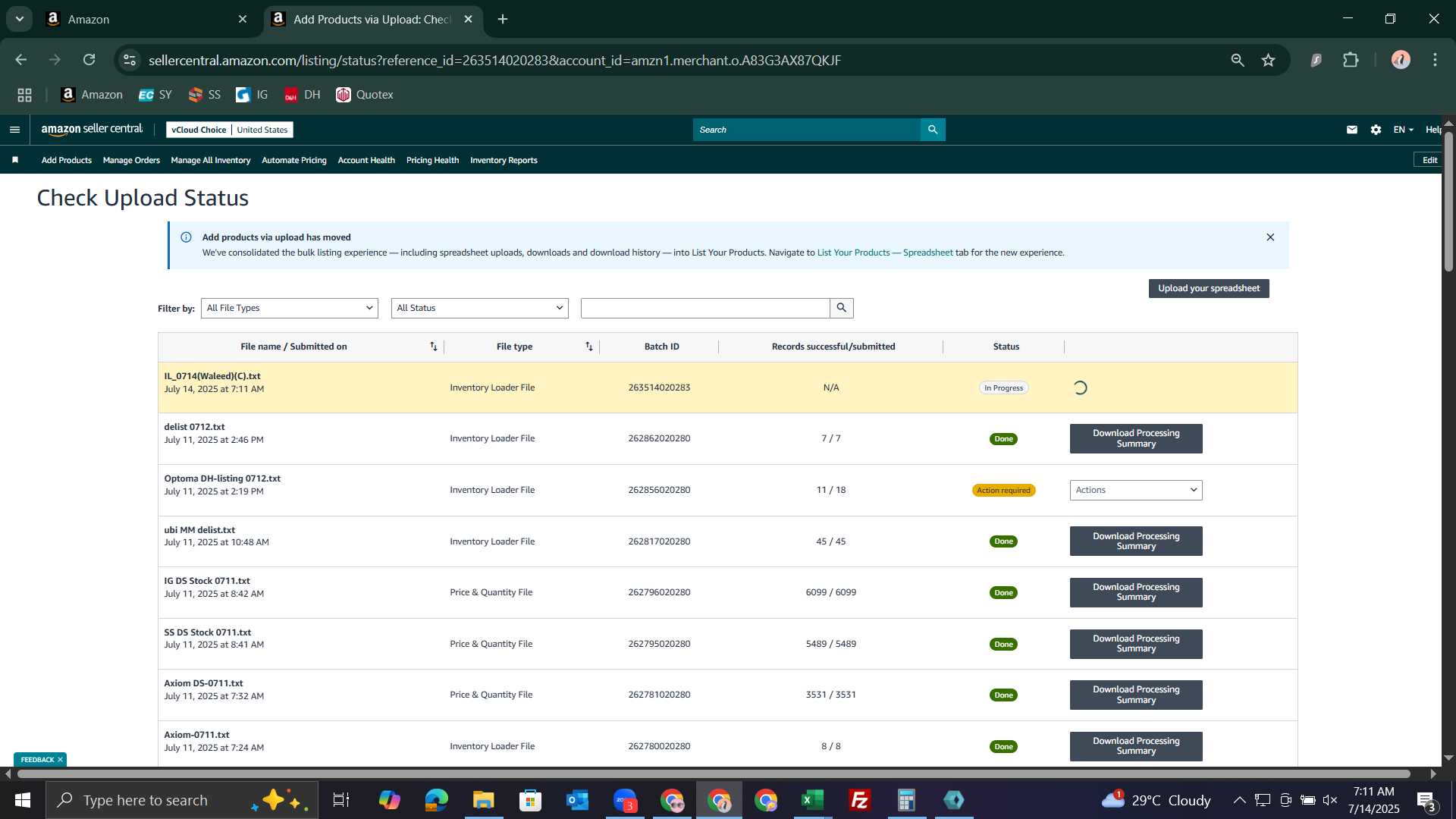Expand the All File Types filter dropdown

click(289, 308)
